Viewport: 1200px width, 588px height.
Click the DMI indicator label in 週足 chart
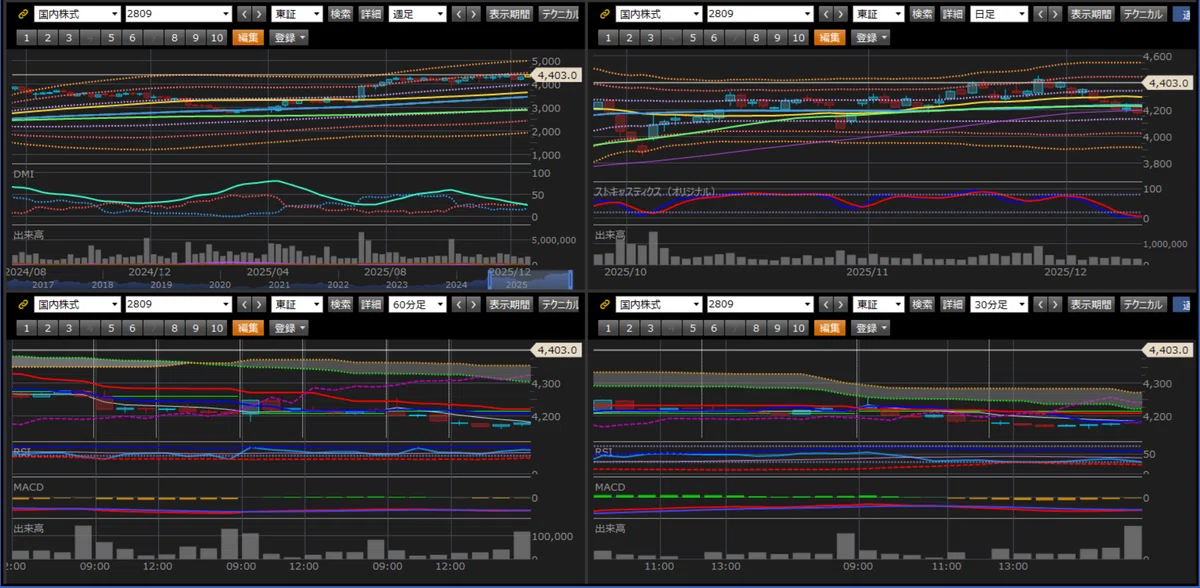(24, 174)
